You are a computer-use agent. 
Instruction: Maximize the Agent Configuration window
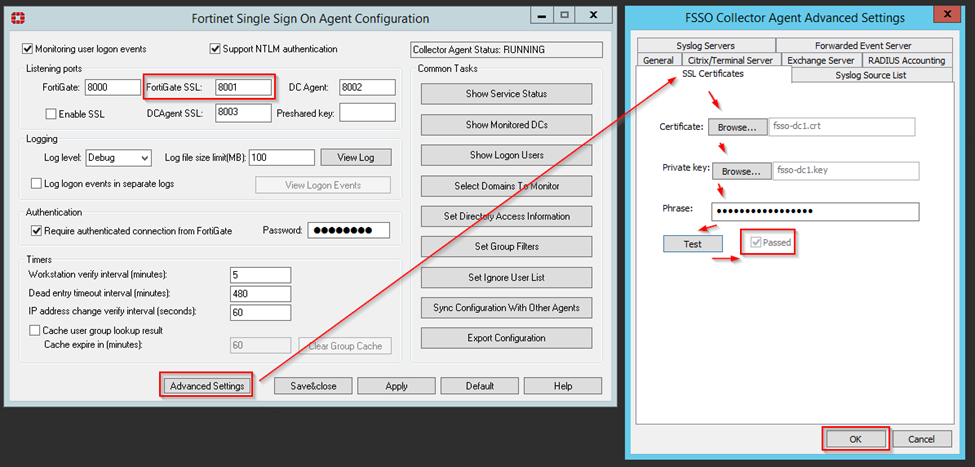565,15
